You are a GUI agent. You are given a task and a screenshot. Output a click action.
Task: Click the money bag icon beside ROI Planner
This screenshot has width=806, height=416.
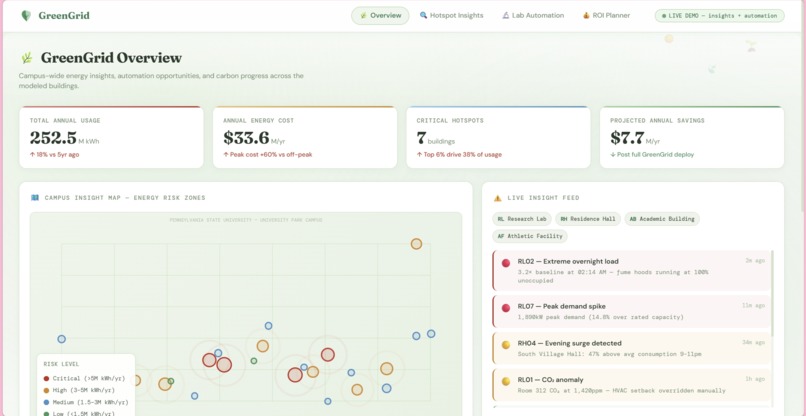tap(586, 15)
